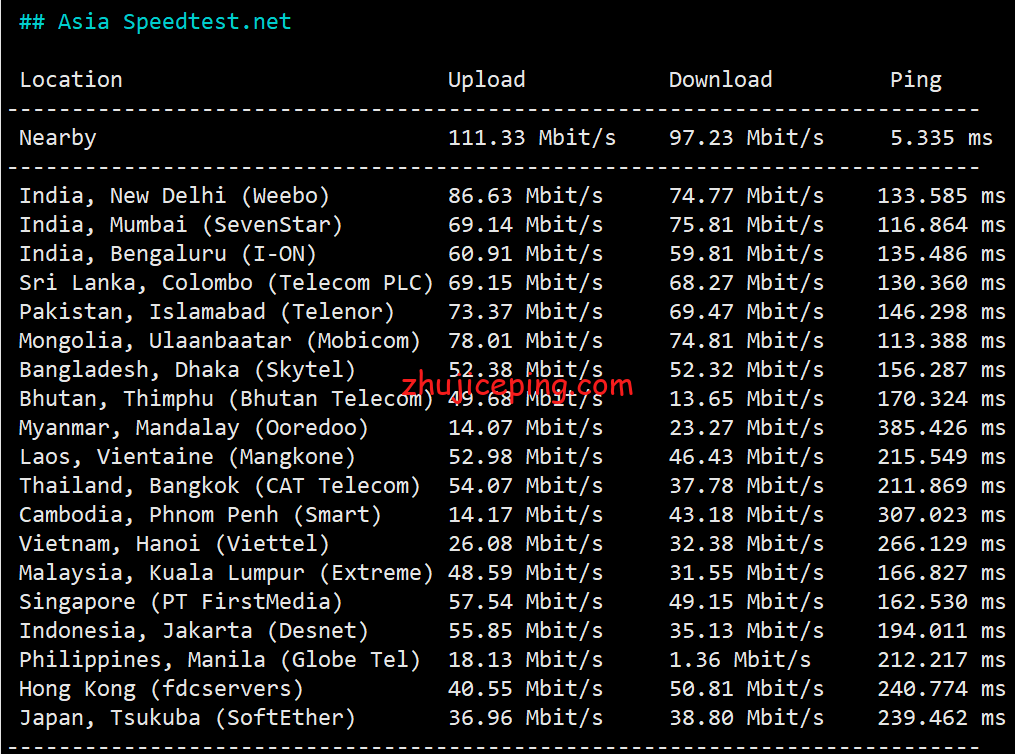Image resolution: width=1015 pixels, height=754 pixels.
Task: Click Bengaluru download "59.81 Mbit/s"
Action: tap(746, 254)
